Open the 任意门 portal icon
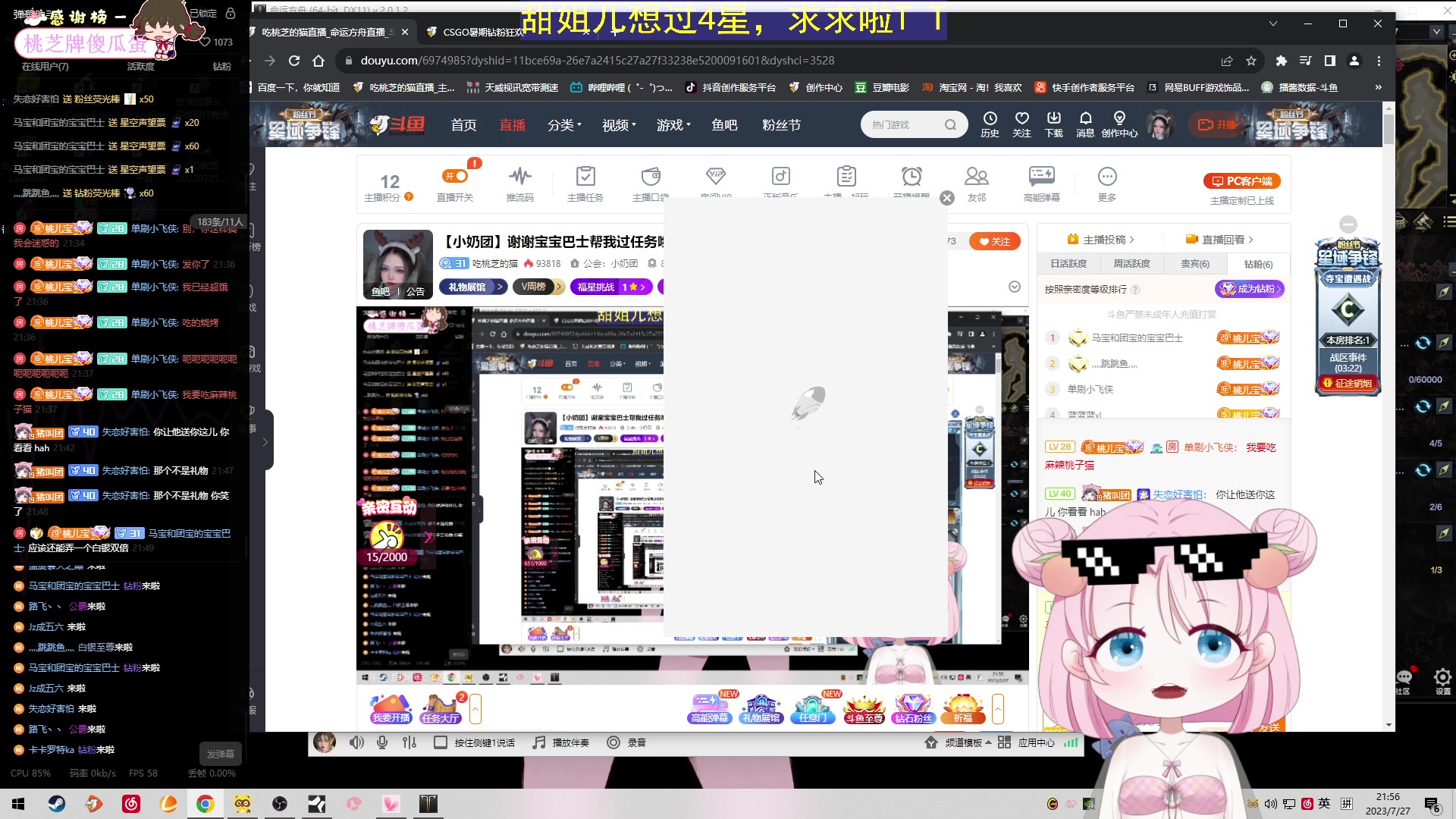Viewport: 1456px width, 819px height. click(x=813, y=708)
